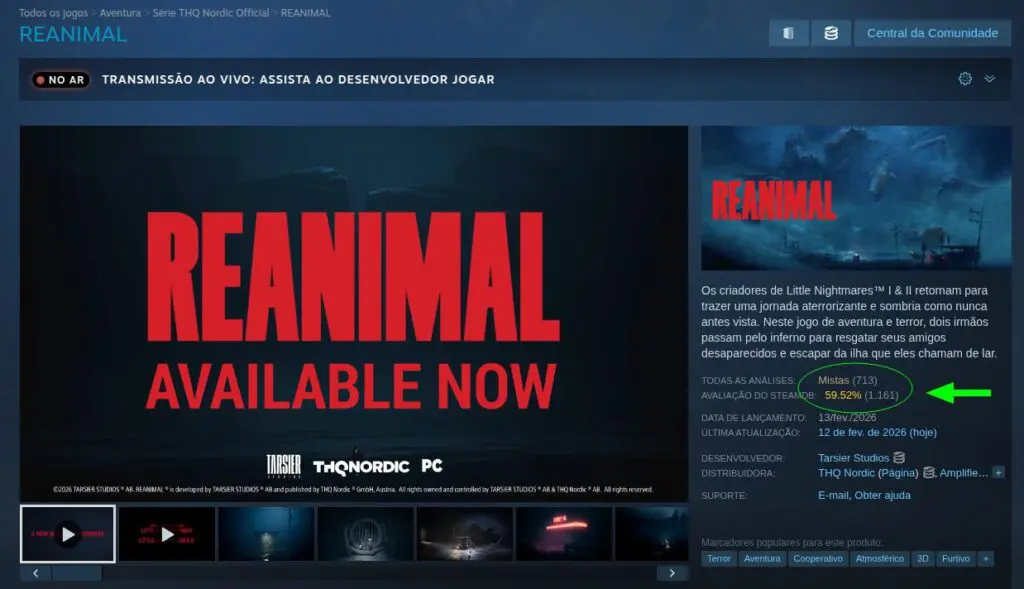This screenshot has width=1024, height=589.
Task: Play the first trailer thumbnail
Action: tap(68, 534)
